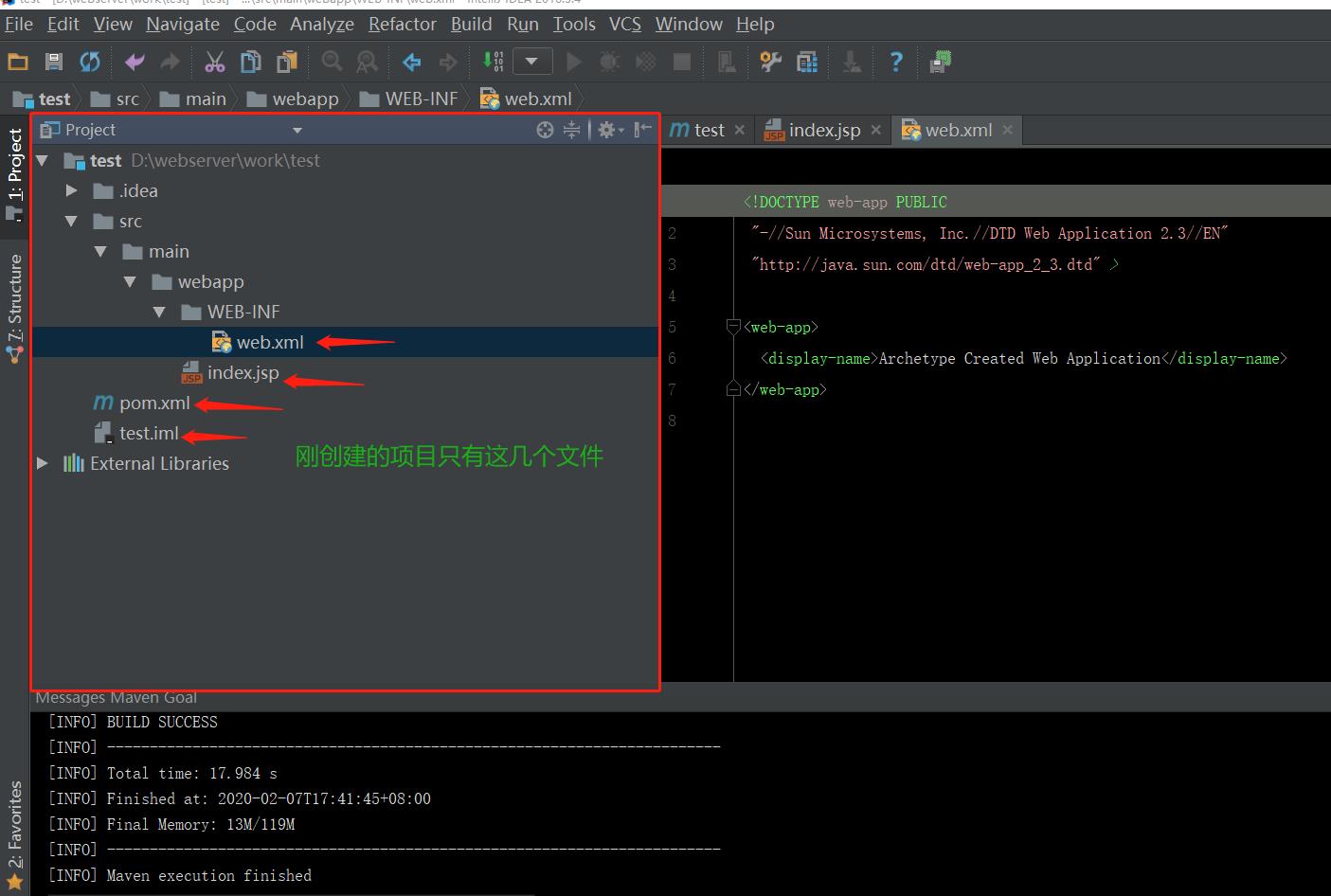Switch to the test editor tab
Image resolution: width=1331 pixels, height=896 pixels.
[x=708, y=131]
